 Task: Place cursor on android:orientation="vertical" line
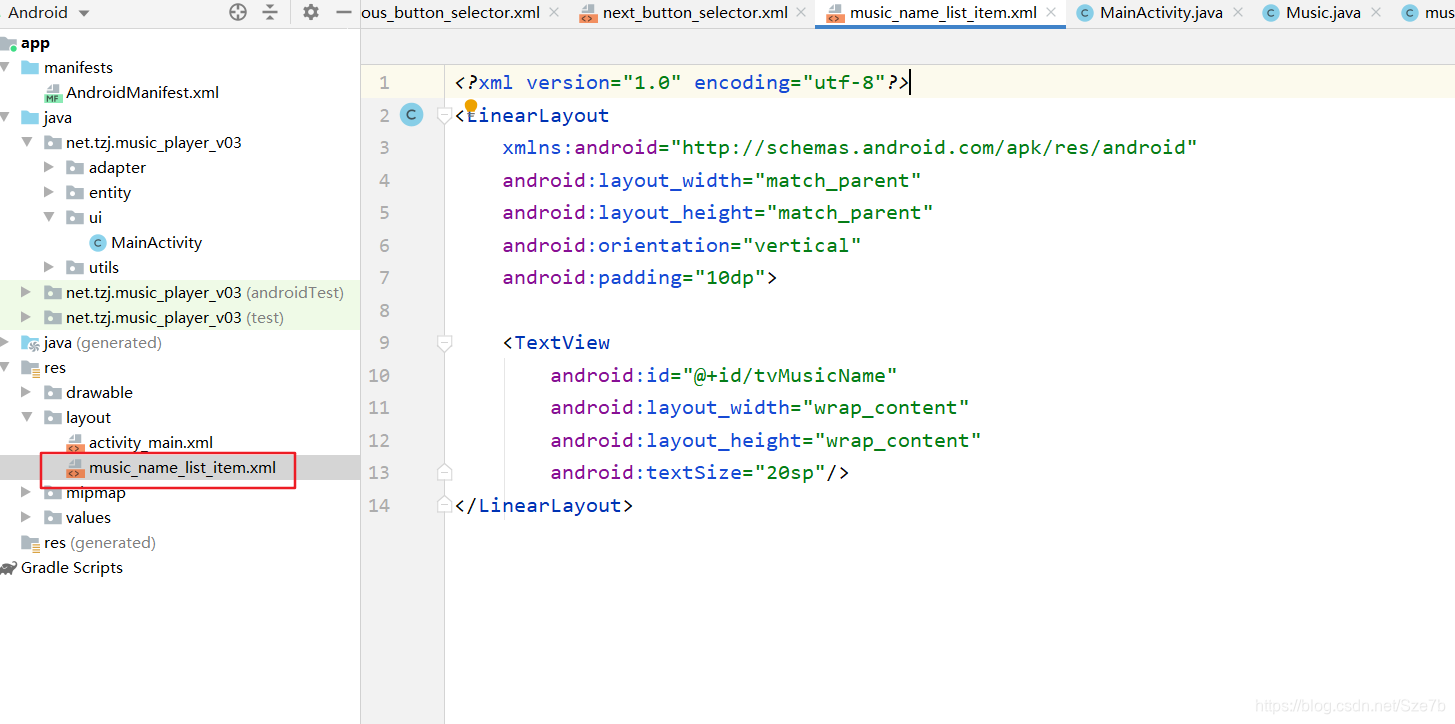682,245
